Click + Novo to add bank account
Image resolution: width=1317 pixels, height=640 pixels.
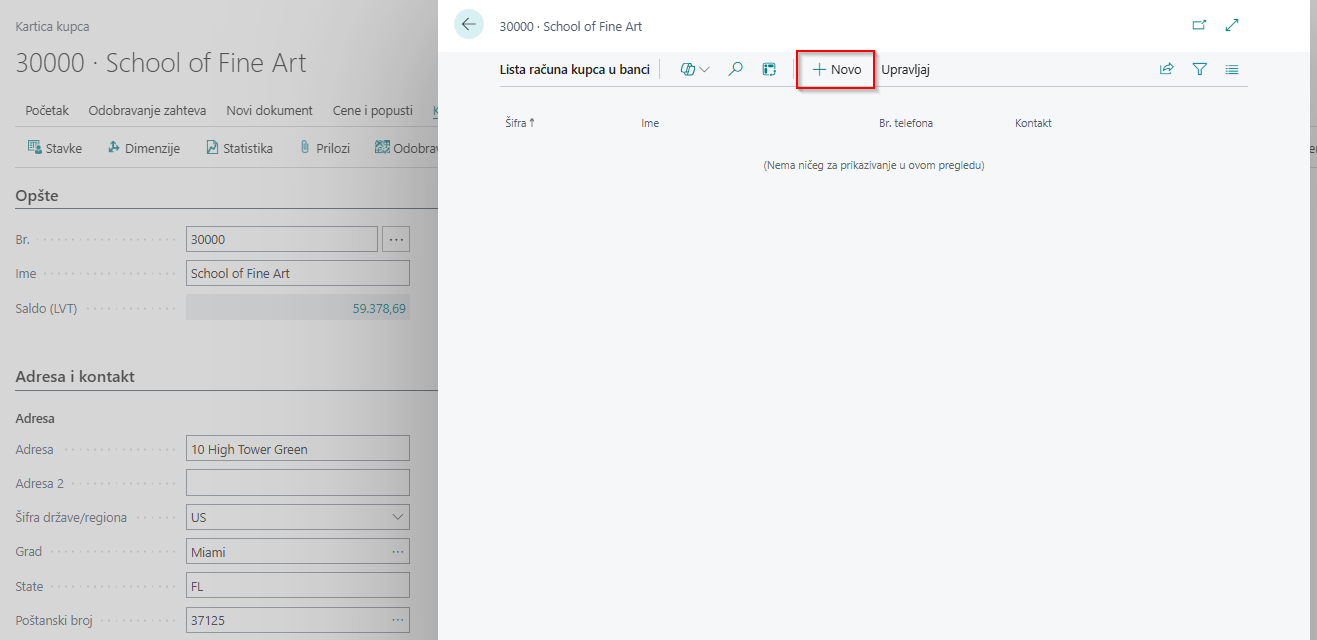(836, 70)
